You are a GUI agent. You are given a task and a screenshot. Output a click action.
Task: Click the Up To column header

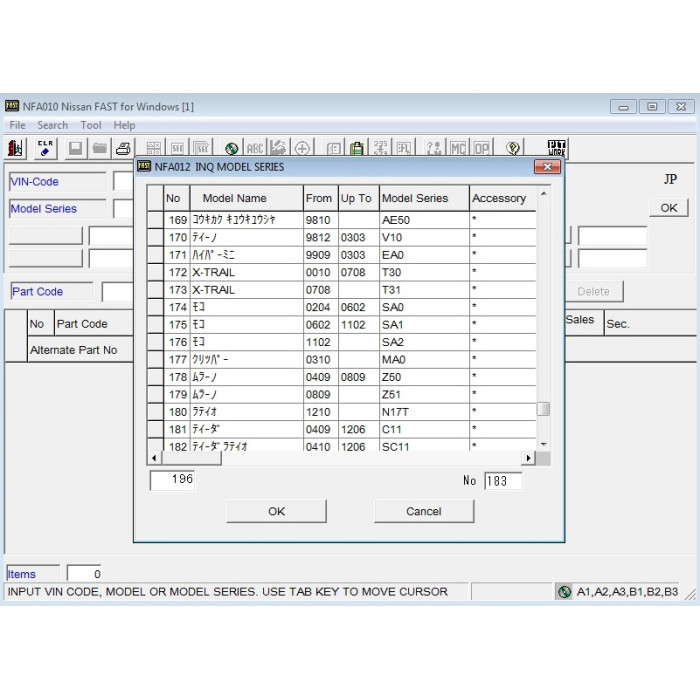click(x=358, y=198)
